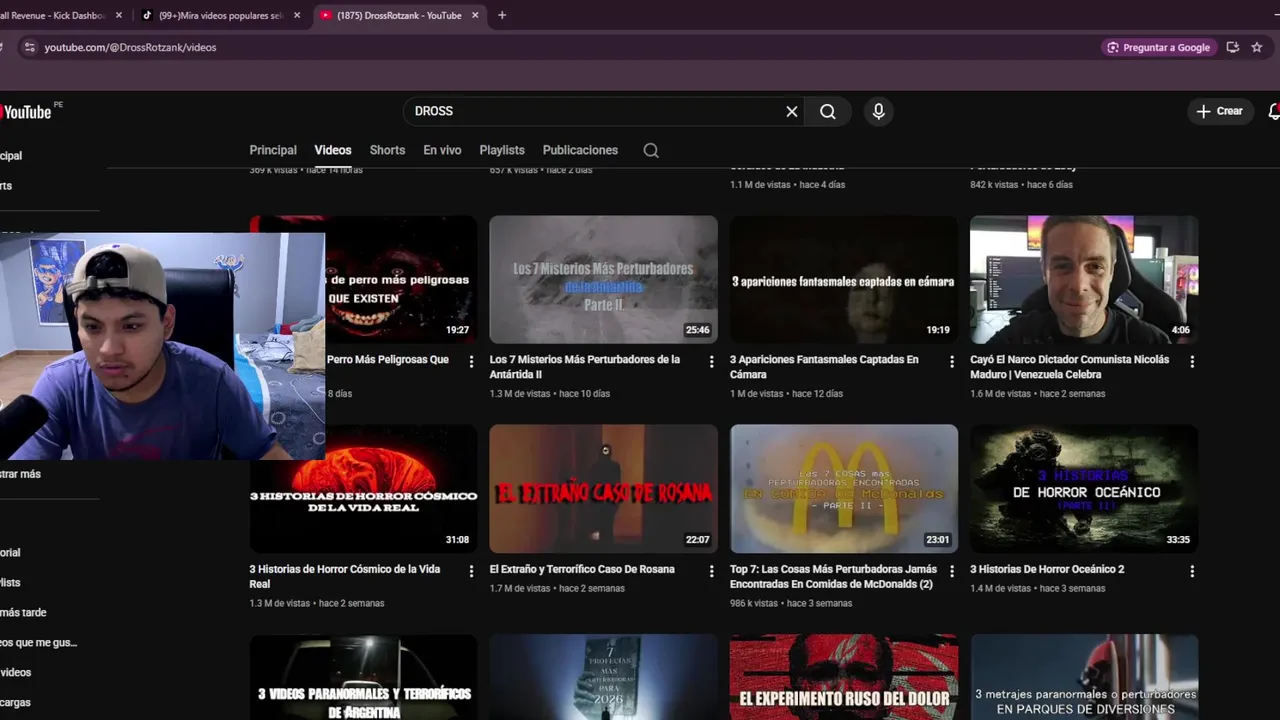Open install/cast icon in address bar
The width and height of the screenshot is (1280, 720).
[1233, 47]
